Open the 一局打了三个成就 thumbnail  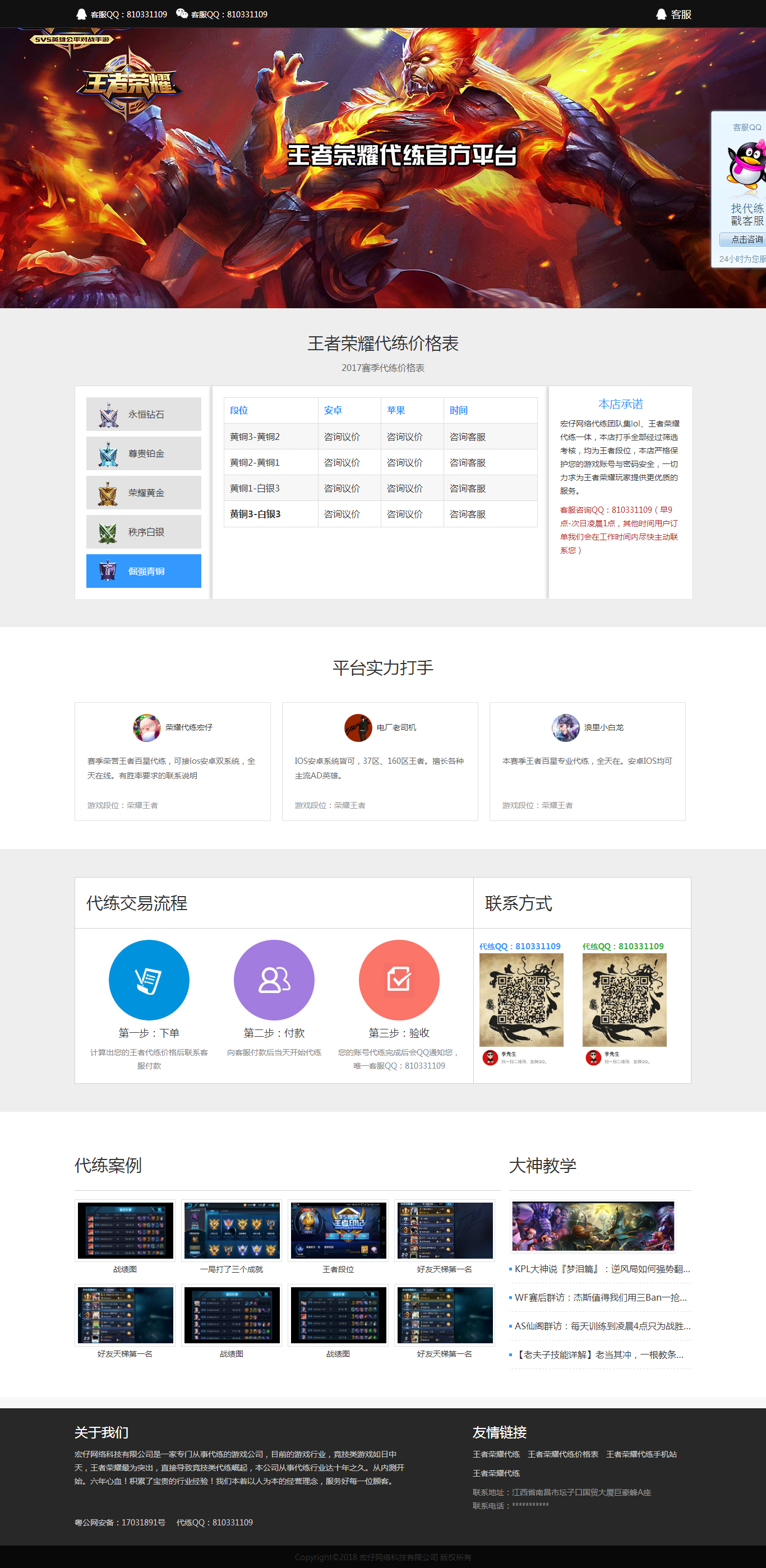232,1230
